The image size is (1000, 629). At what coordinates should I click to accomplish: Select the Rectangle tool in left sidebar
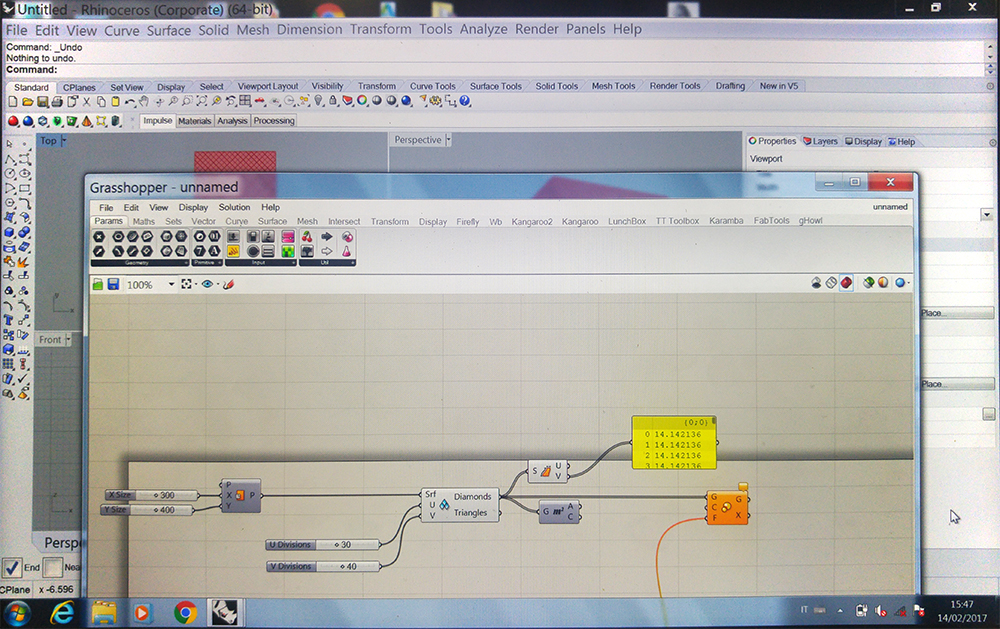[24, 188]
